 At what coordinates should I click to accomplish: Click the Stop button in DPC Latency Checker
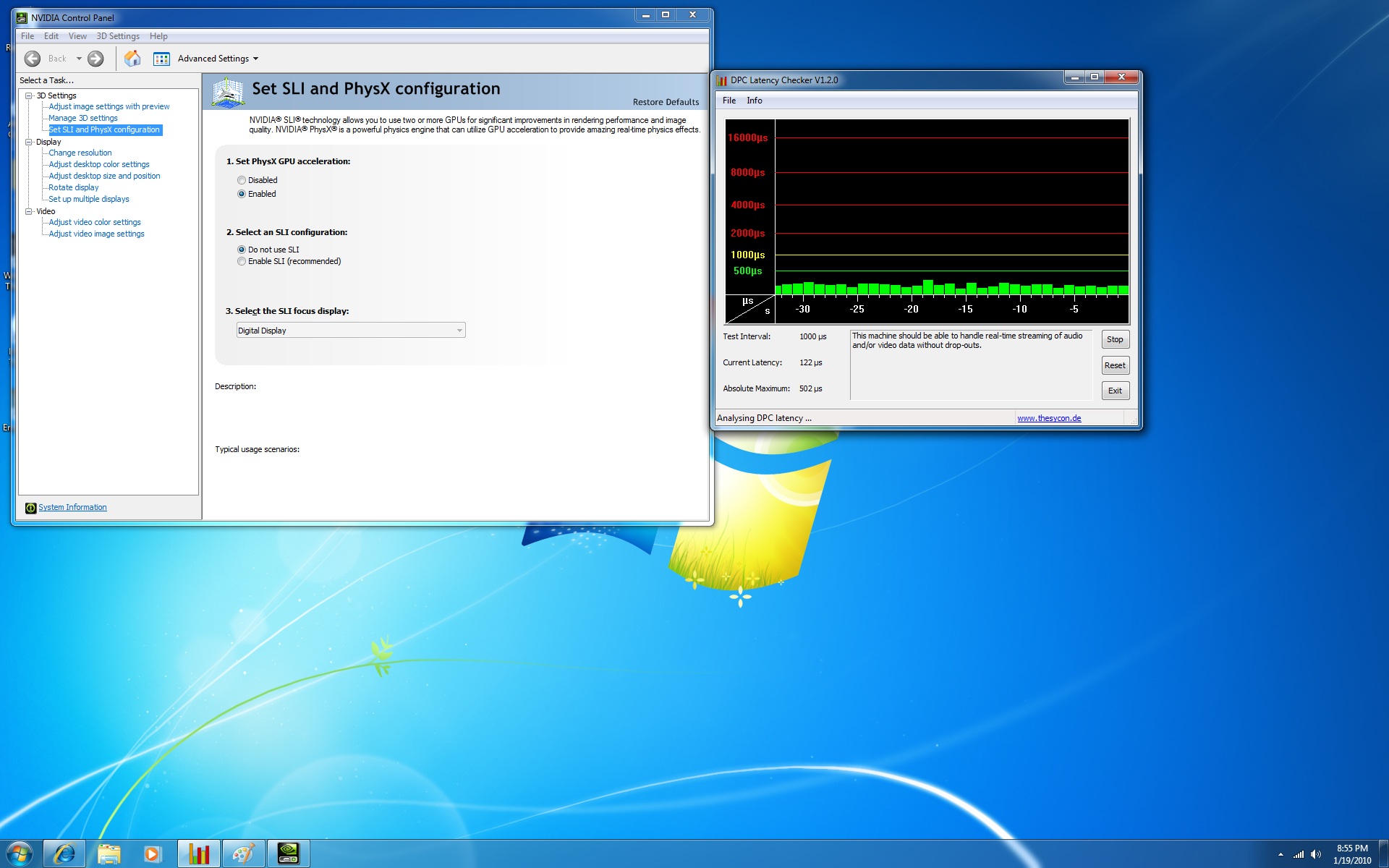[1115, 339]
